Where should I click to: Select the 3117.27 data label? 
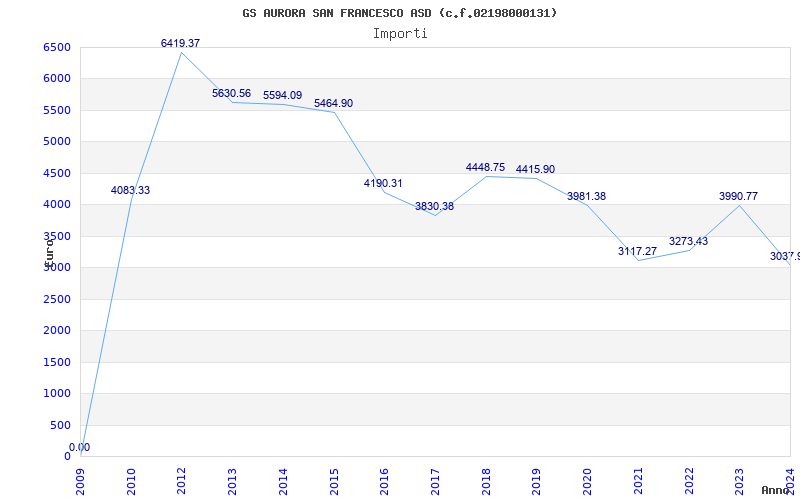[638, 251]
